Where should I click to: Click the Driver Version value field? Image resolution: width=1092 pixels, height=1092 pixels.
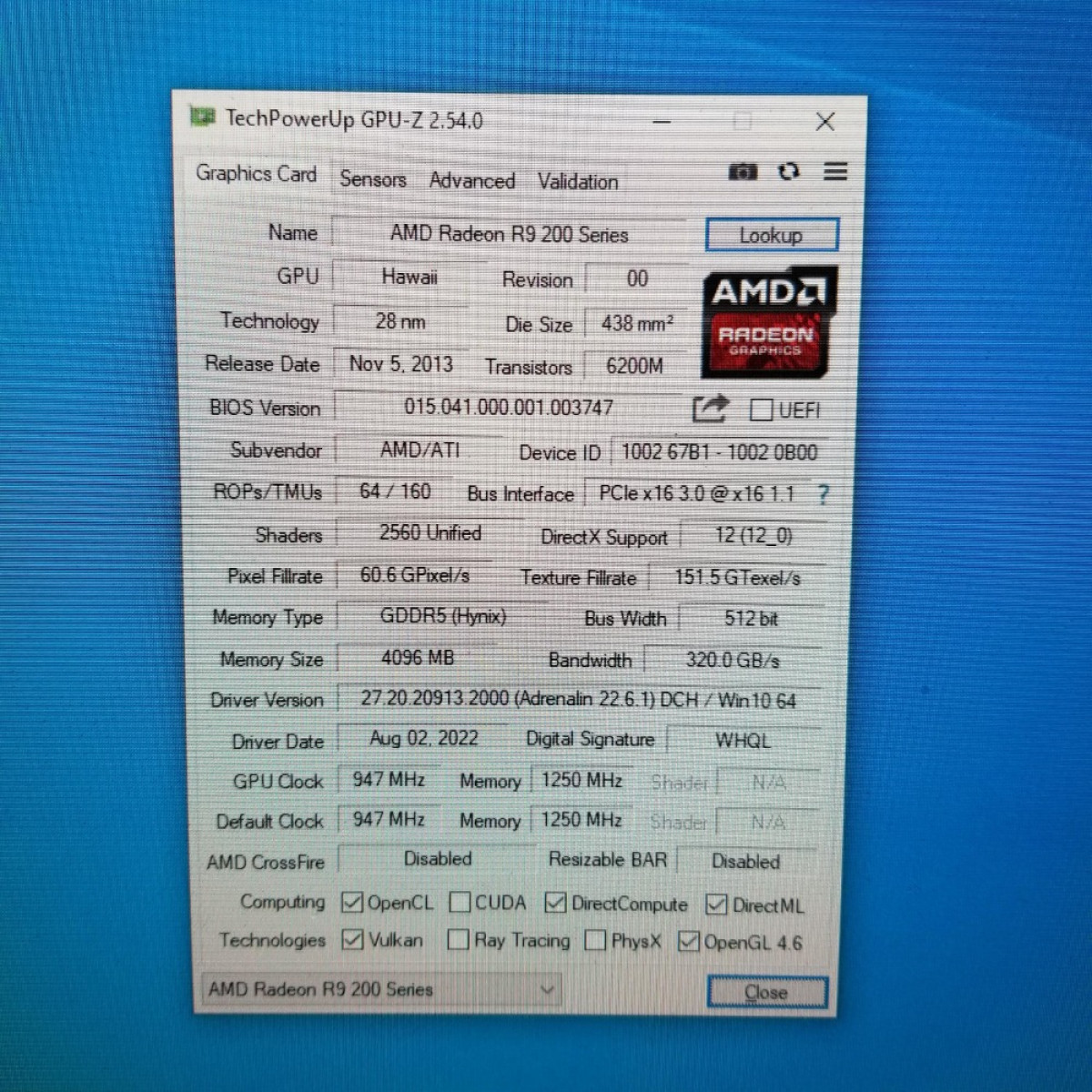pos(579,700)
